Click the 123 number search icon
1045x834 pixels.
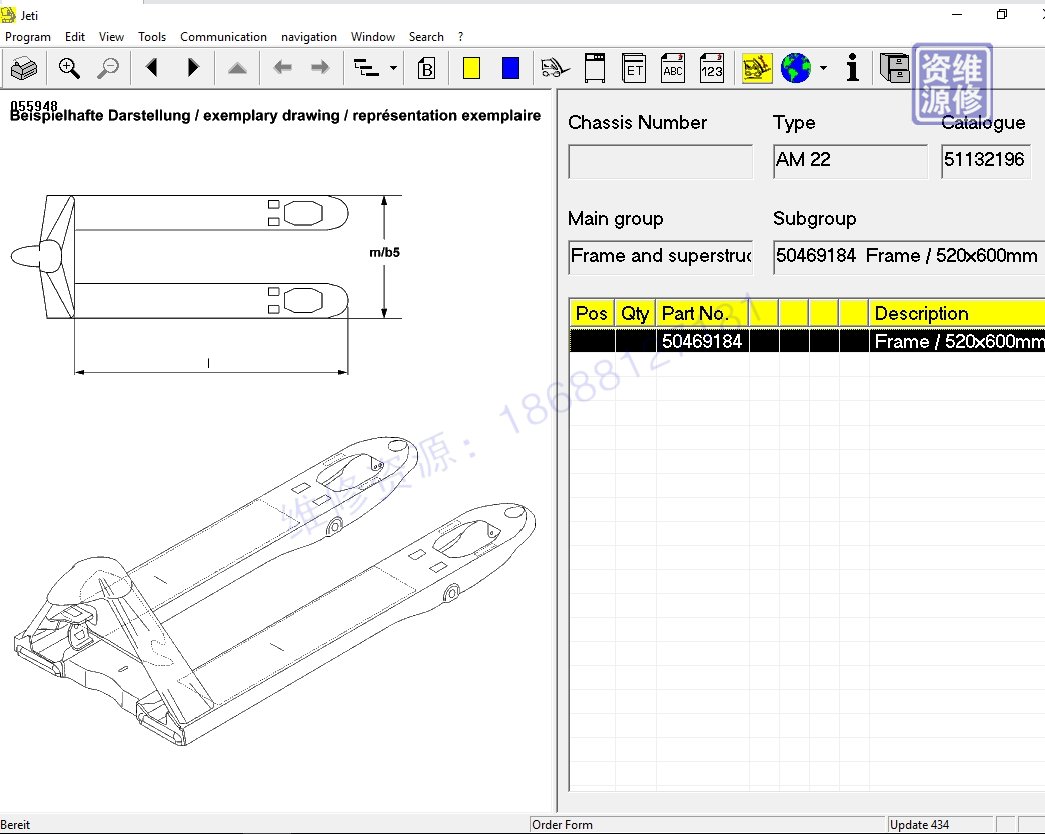(x=711, y=68)
